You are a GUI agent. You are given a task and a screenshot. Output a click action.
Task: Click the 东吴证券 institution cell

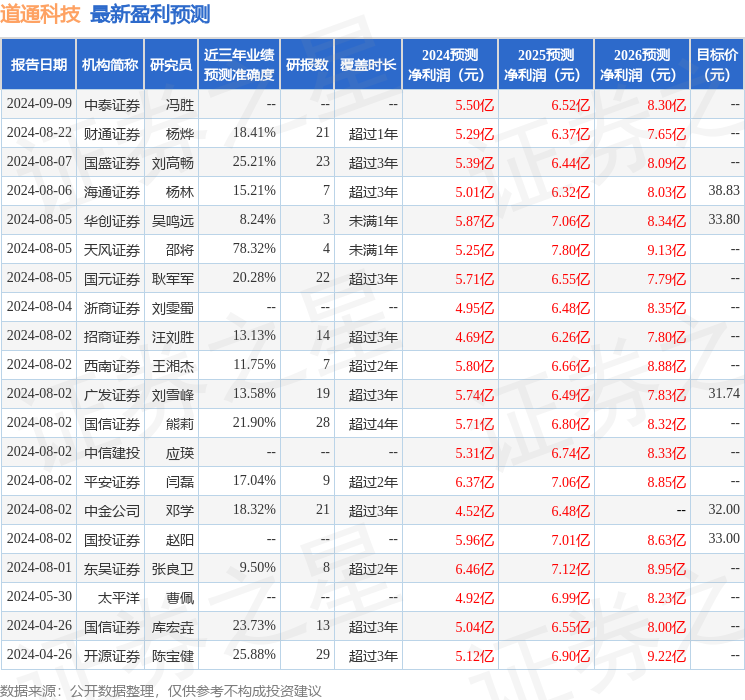[112, 569]
